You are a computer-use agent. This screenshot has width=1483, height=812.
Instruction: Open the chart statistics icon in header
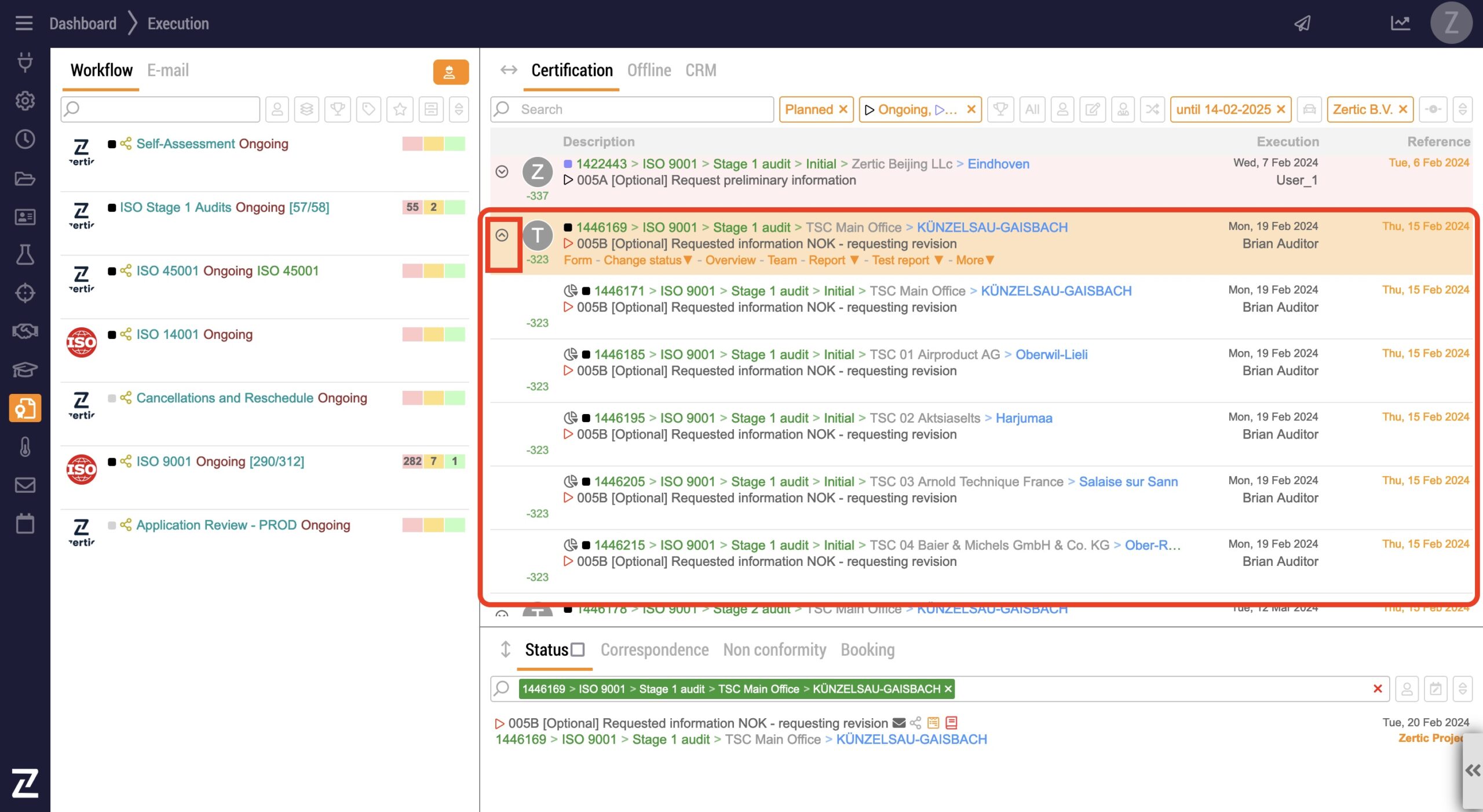click(1400, 23)
